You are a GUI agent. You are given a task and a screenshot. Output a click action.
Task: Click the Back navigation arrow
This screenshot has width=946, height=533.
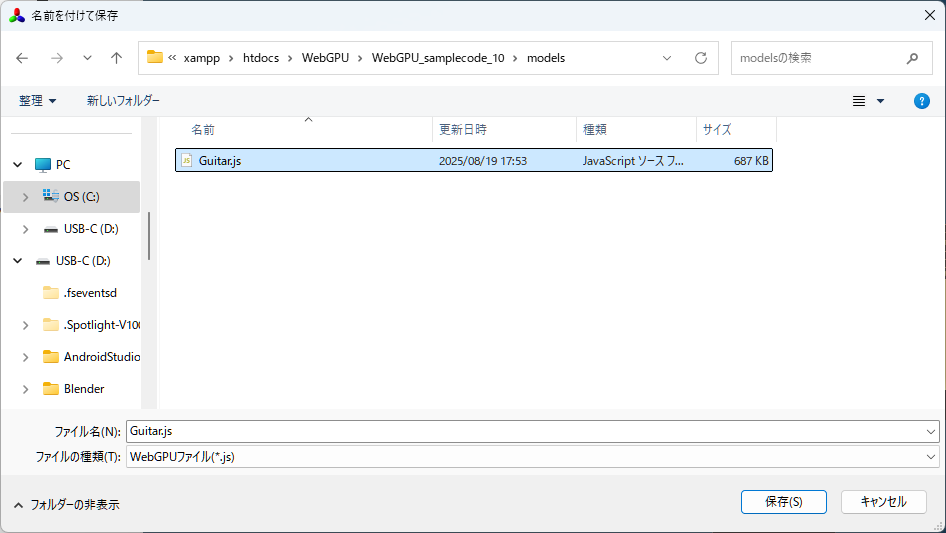[x=22, y=58]
